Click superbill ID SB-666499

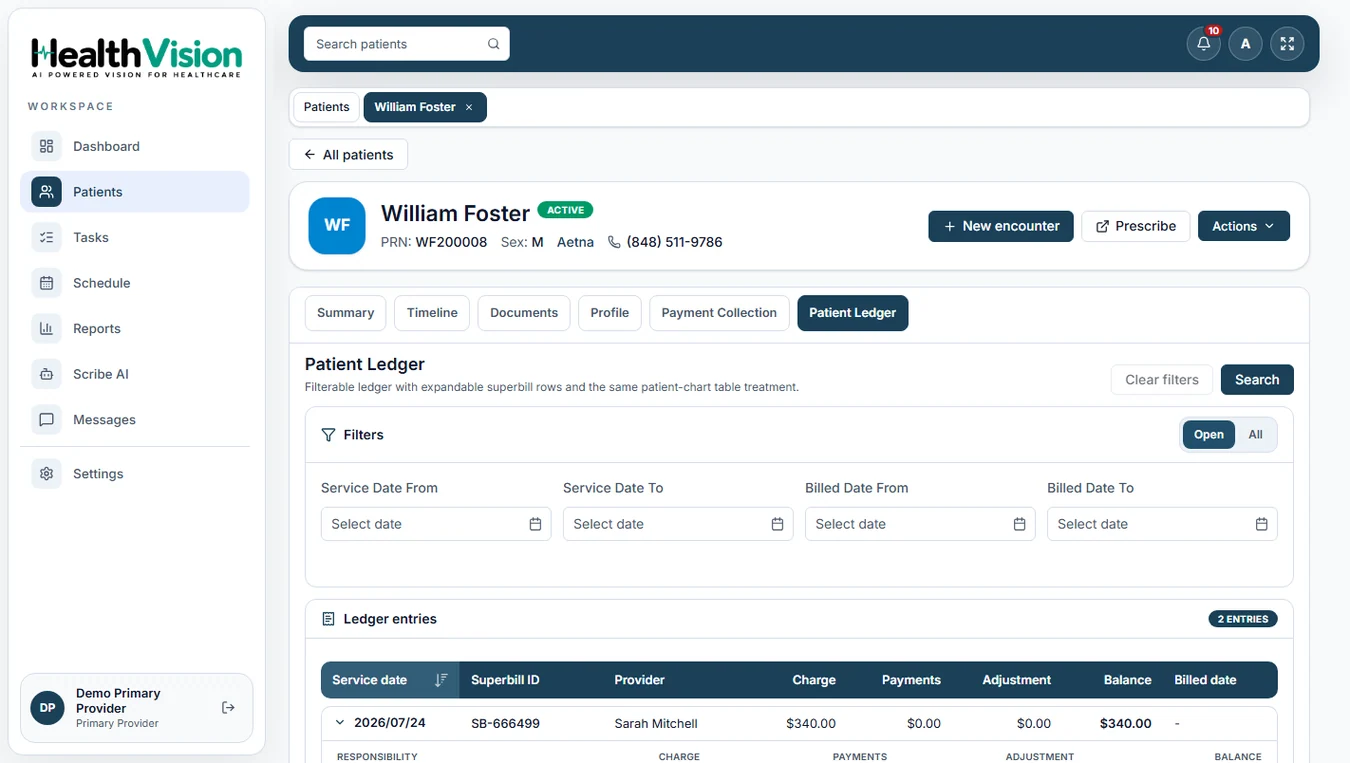tap(505, 723)
